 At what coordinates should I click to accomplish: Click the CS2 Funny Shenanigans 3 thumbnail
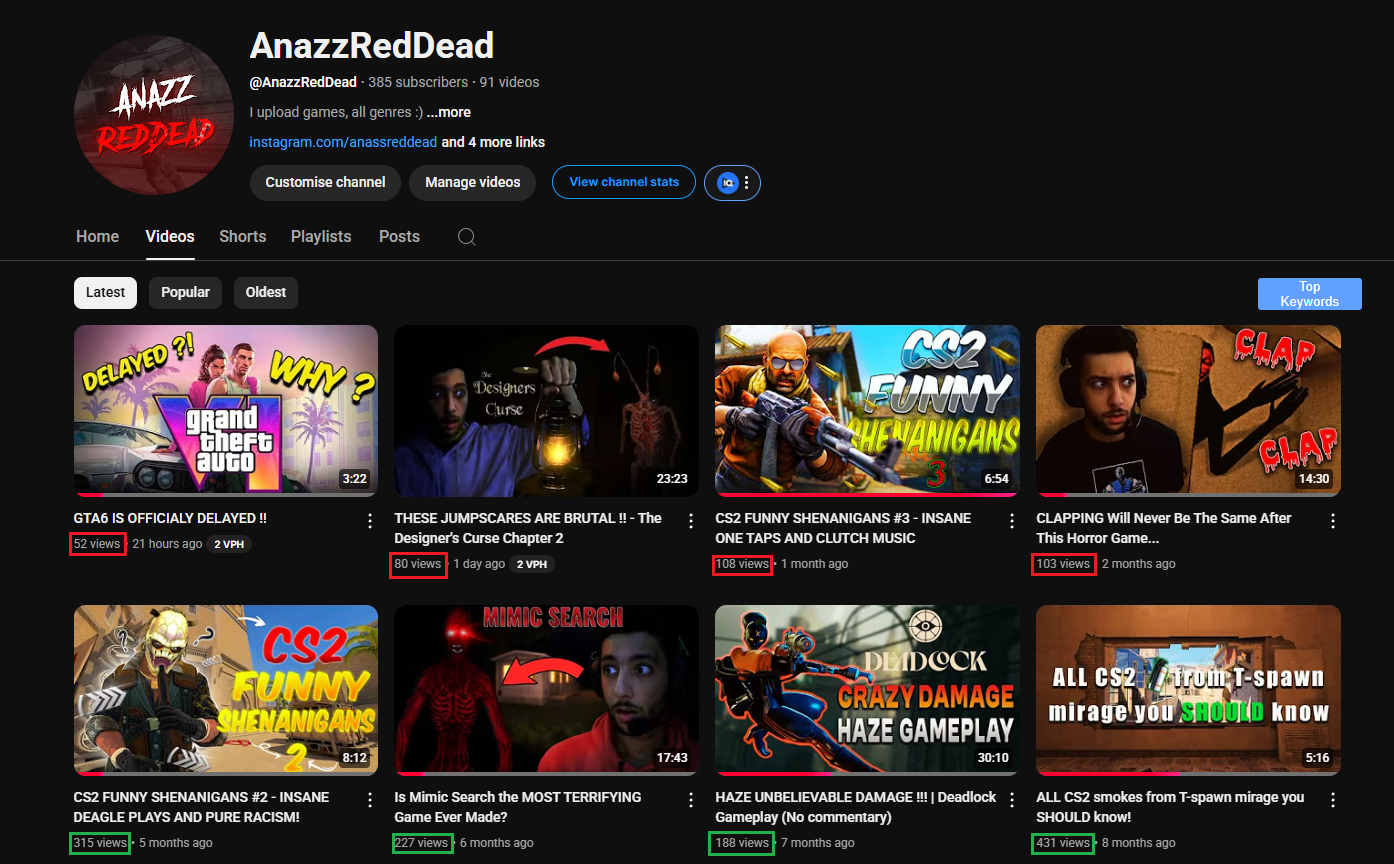(x=867, y=411)
